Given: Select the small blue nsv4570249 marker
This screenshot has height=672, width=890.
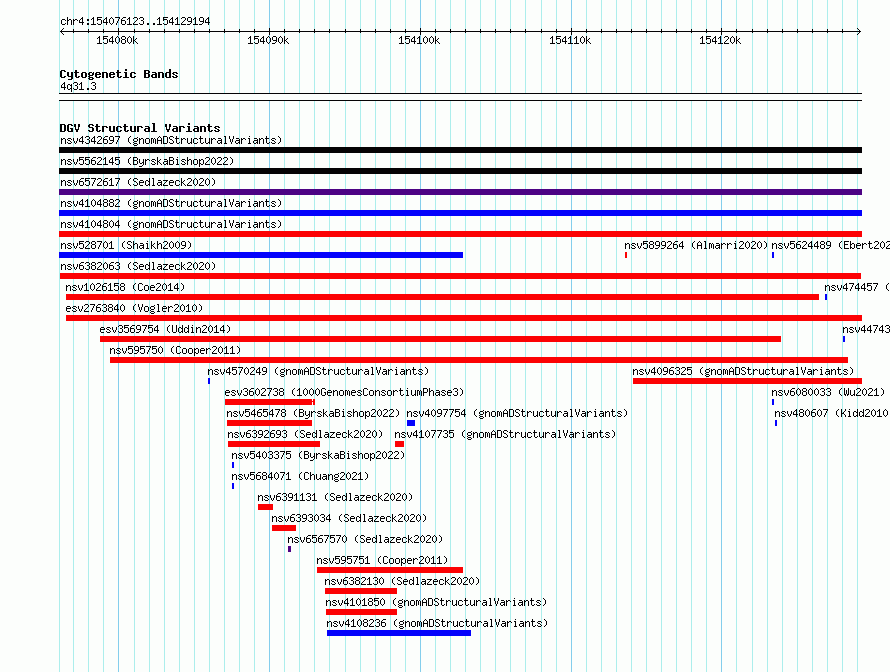Looking at the screenshot, I should [209, 381].
